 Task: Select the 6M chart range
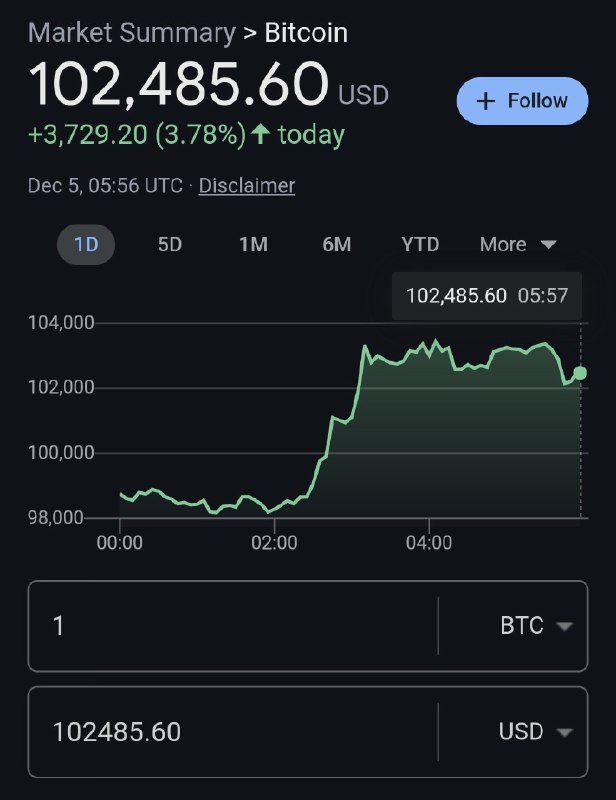pyautogui.click(x=337, y=244)
